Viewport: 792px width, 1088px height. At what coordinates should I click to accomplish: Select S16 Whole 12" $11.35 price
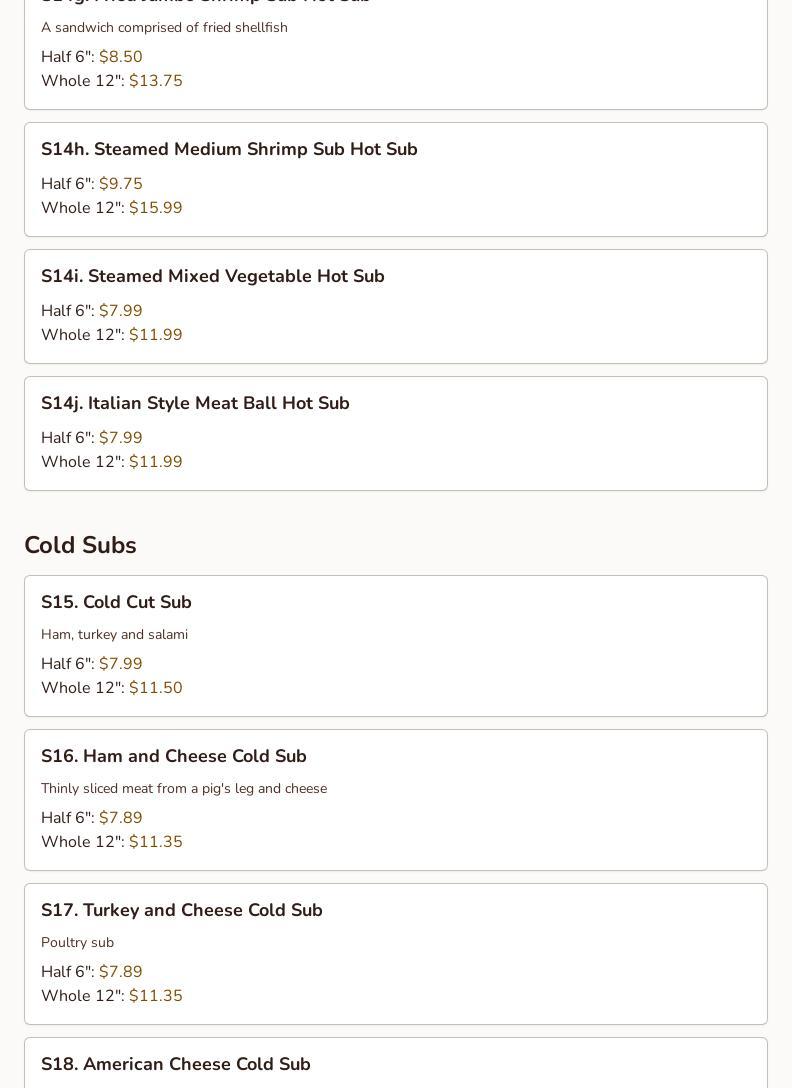click(155, 842)
